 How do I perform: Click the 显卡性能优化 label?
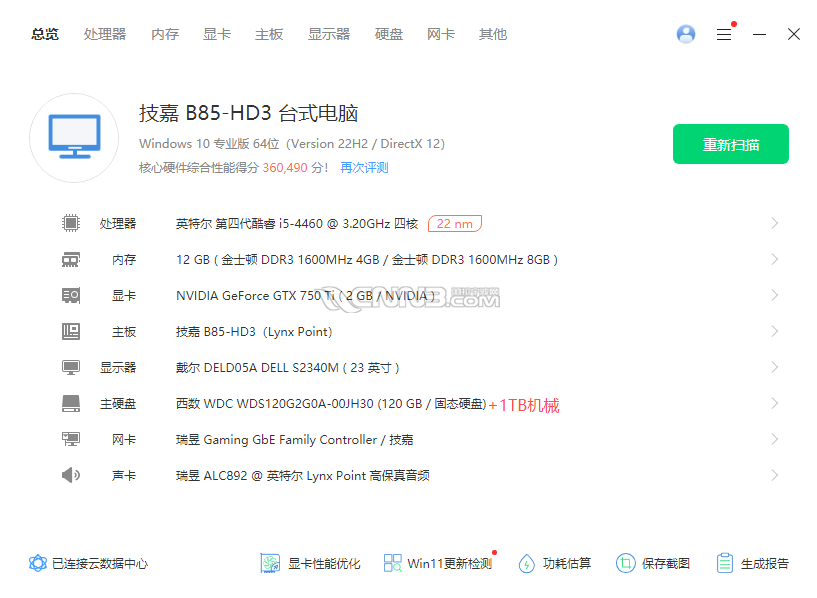click(x=324, y=564)
